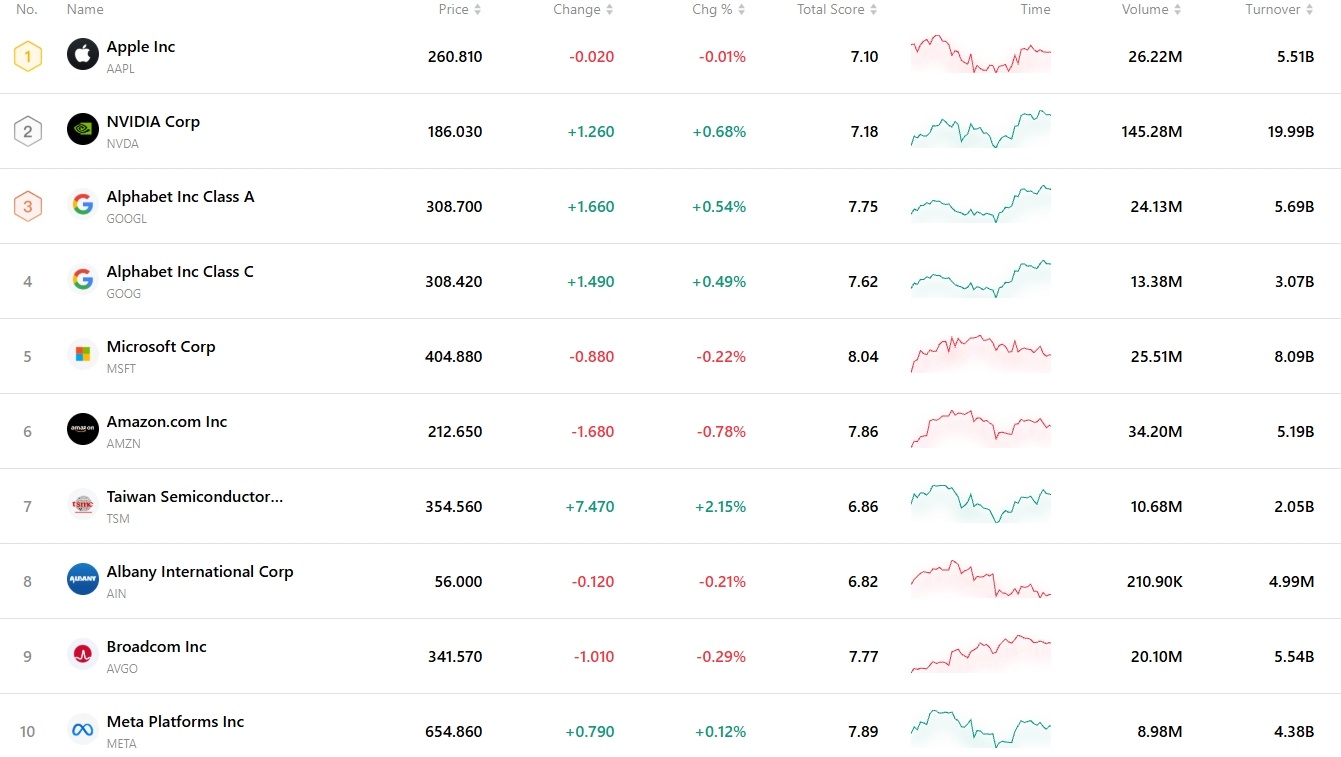Image resolution: width=1341 pixels, height=757 pixels.
Task: Select the Name column header
Action: click(85, 9)
